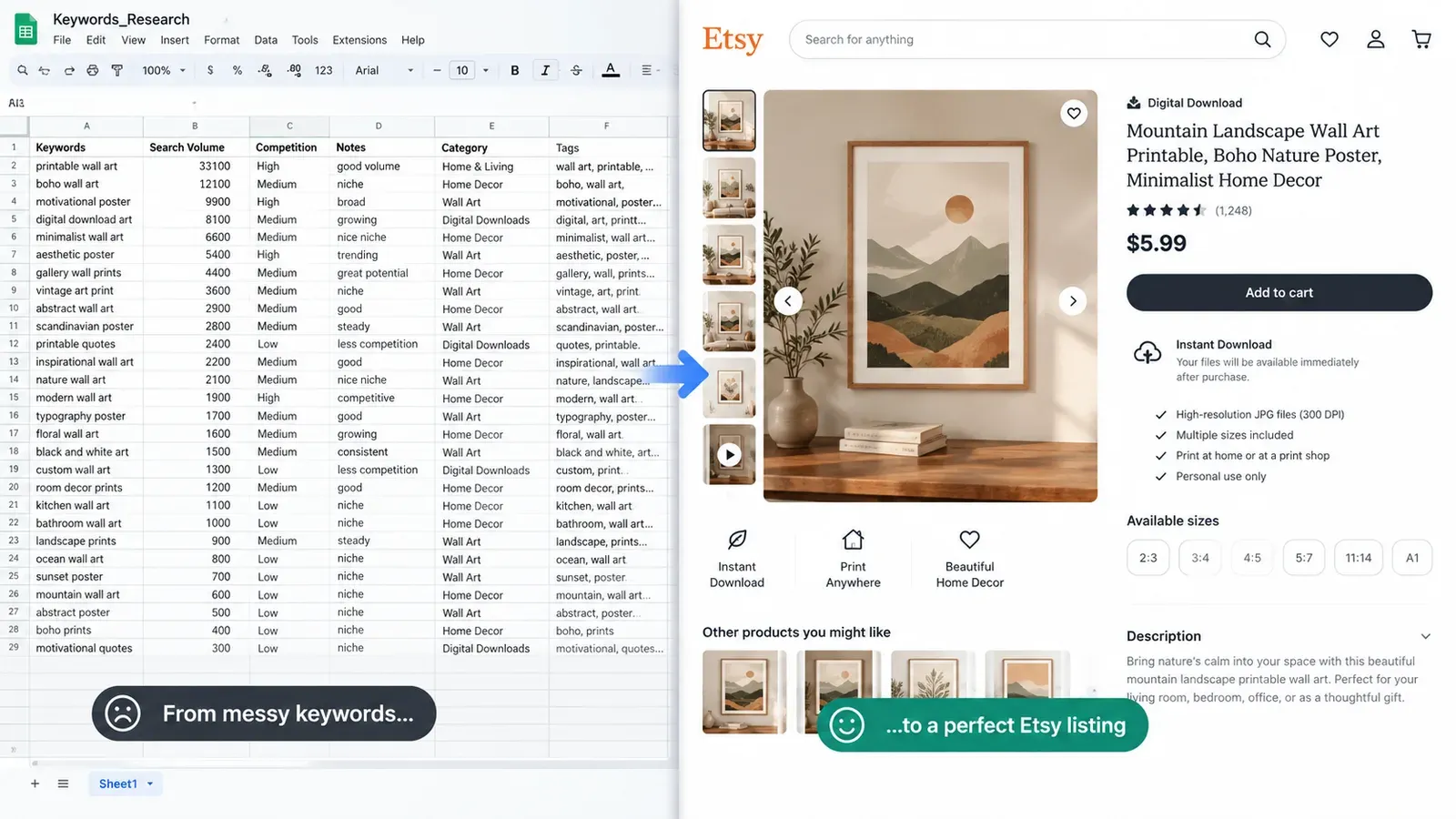The height and width of the screenshot is (819, 1456).
Task: Redo the action in Sheets toolbar
Action: tap(69, 70)
